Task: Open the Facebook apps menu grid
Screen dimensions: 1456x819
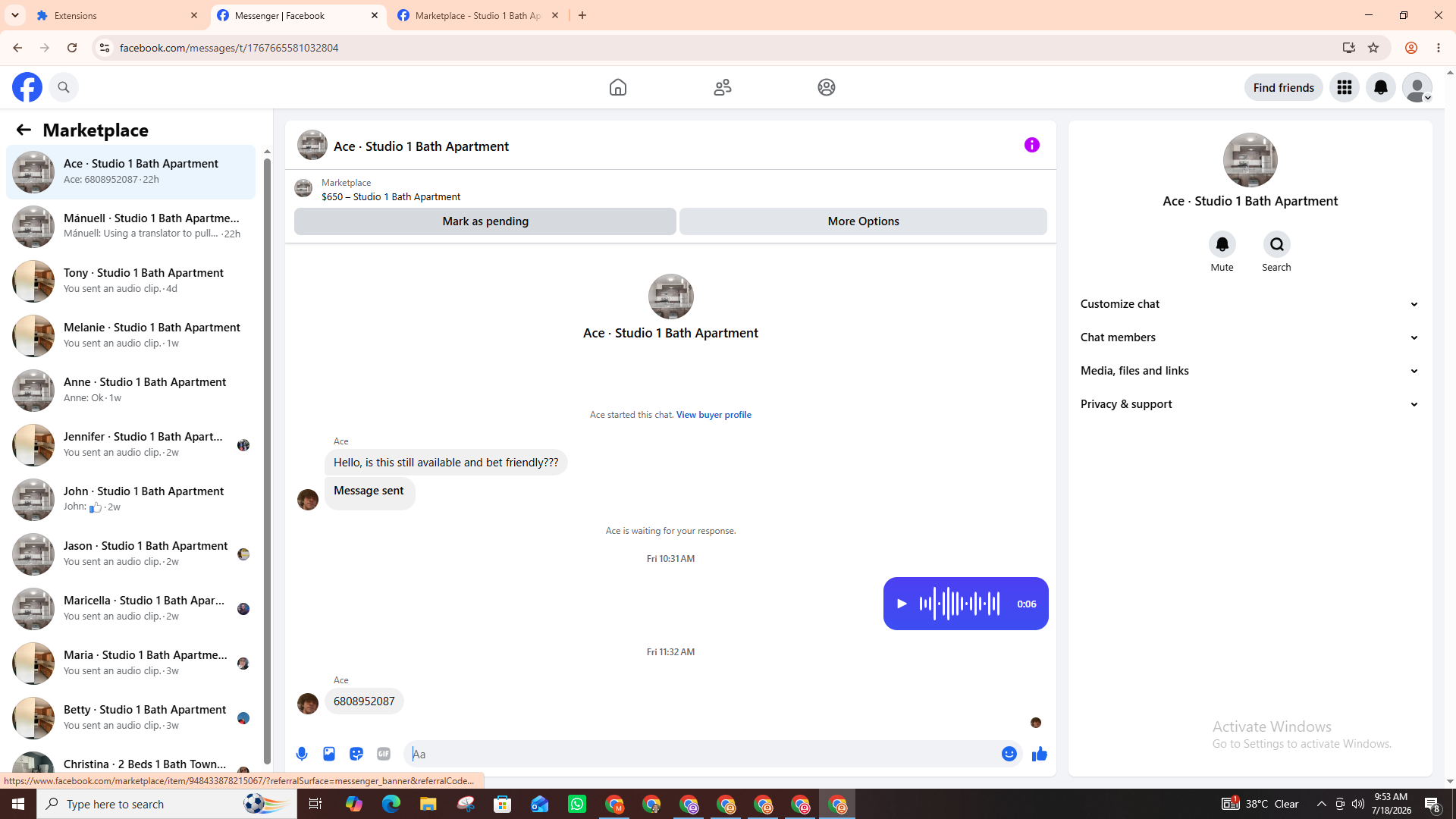Action: (1345, 87)
